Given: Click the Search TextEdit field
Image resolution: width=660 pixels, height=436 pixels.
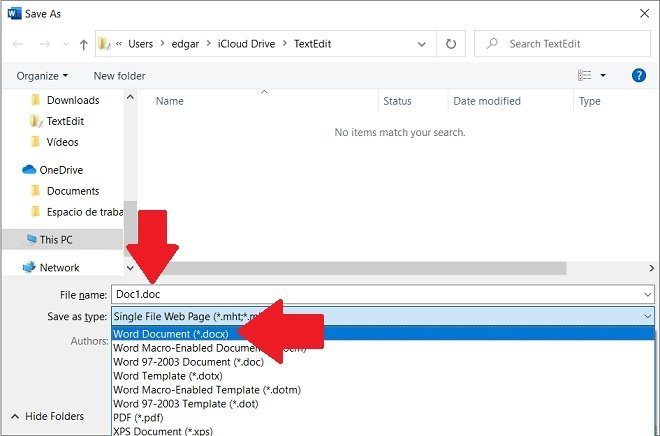Looking at the screenshot, I should coord(562,44).
